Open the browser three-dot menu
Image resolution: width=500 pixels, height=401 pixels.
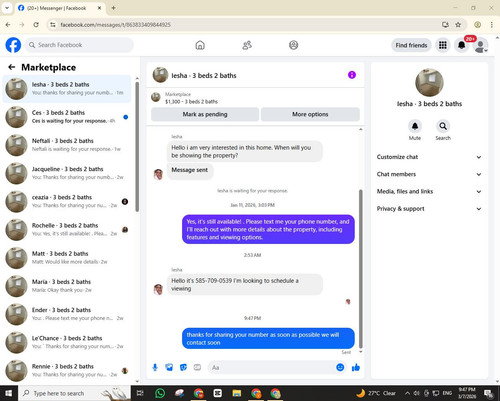(492, 25)
